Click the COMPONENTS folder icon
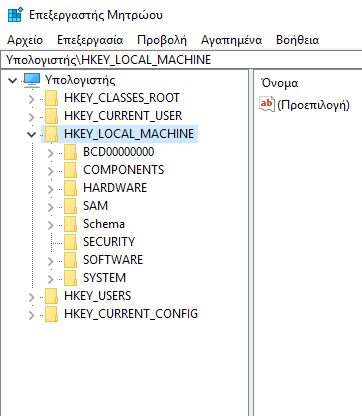The image size is (362, 416). (x=70, y=170)
